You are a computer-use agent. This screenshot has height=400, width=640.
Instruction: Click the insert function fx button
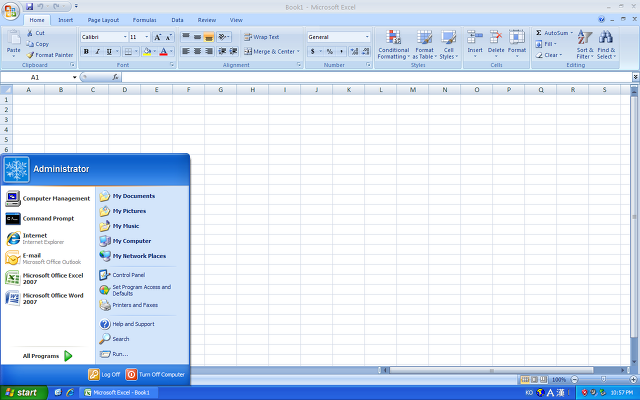click(116, 77)
